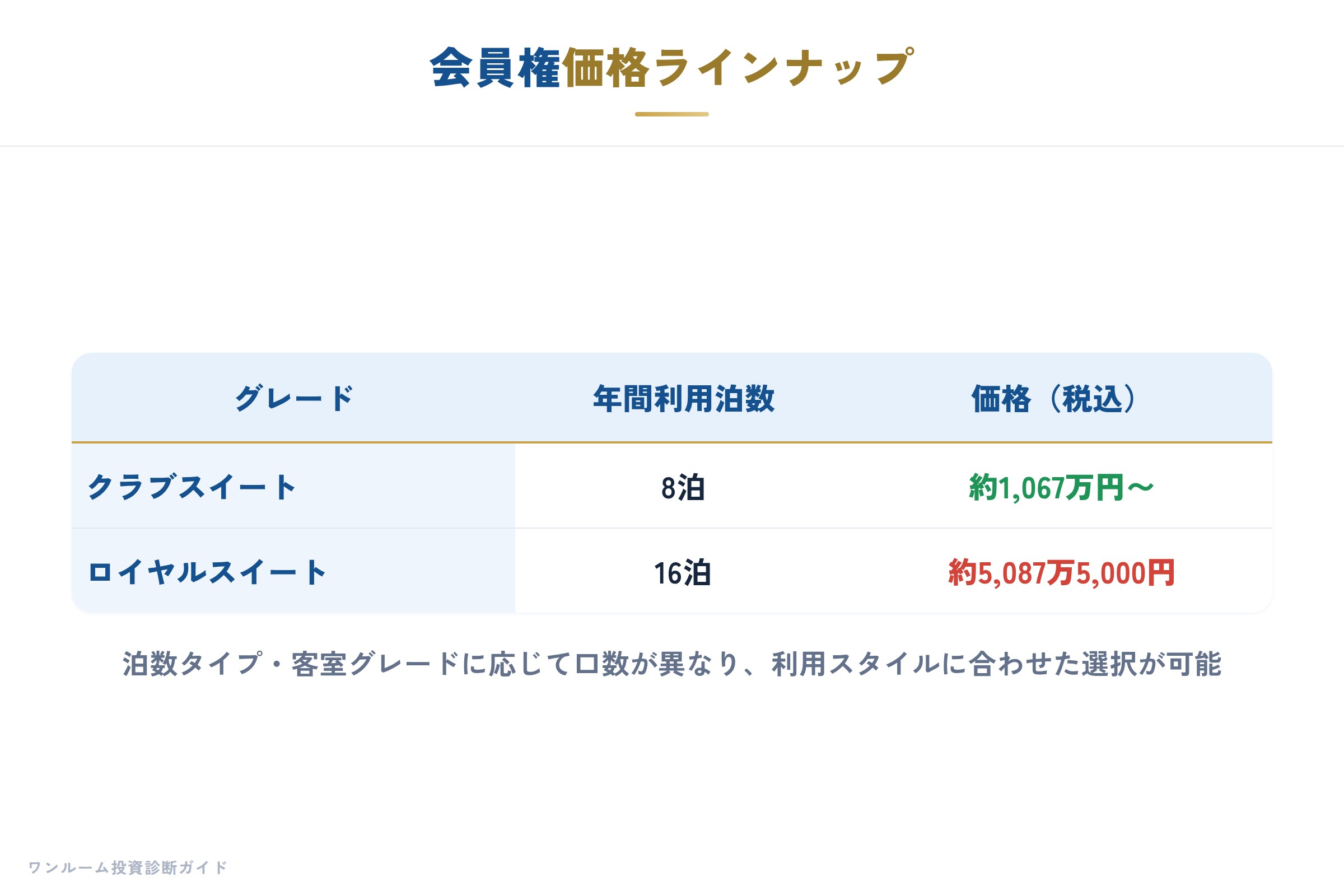
Task: Select the グレード column header
Action: (x=293, y=398)
